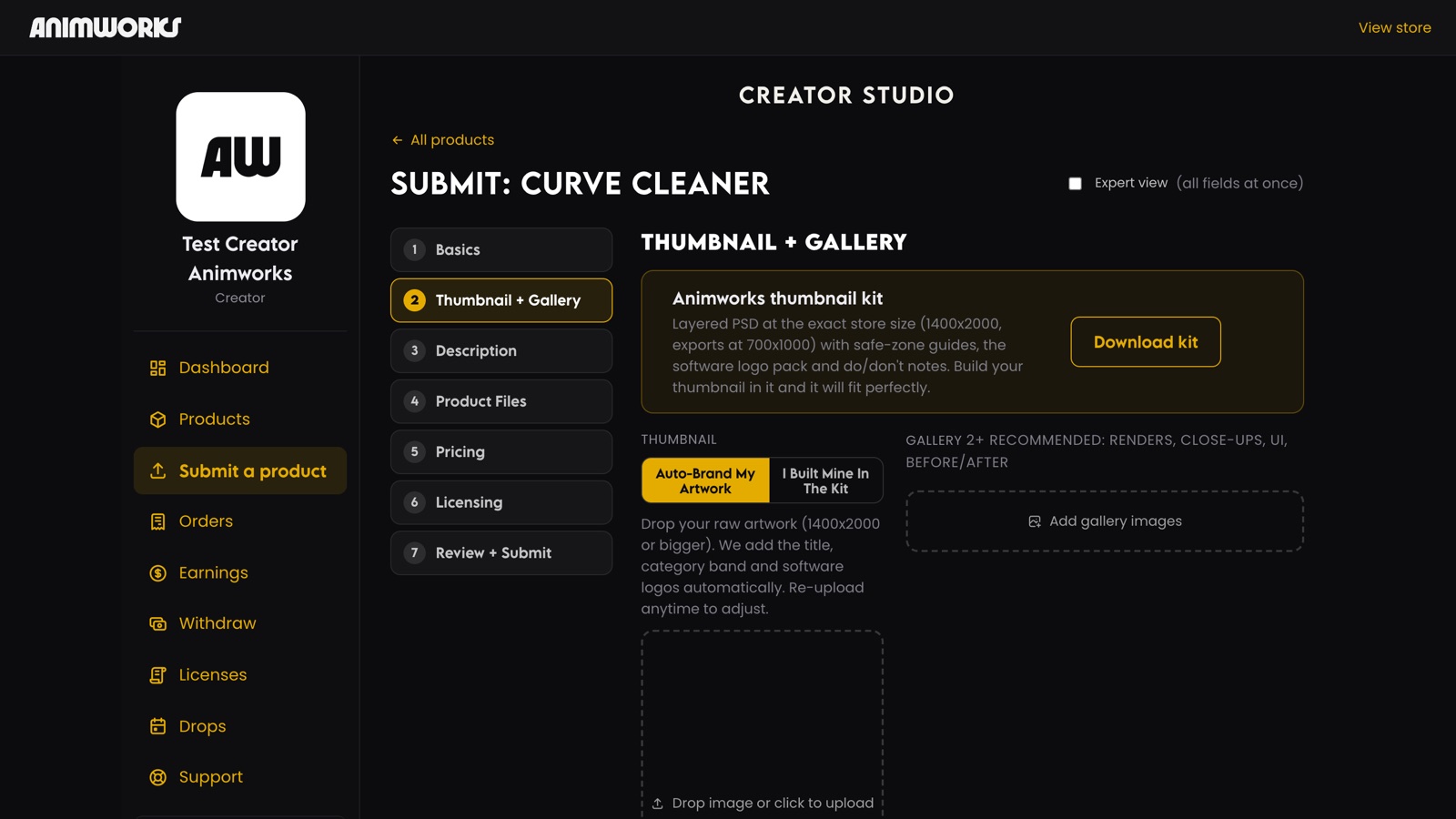Click Add gallery images

point(1105,521)
